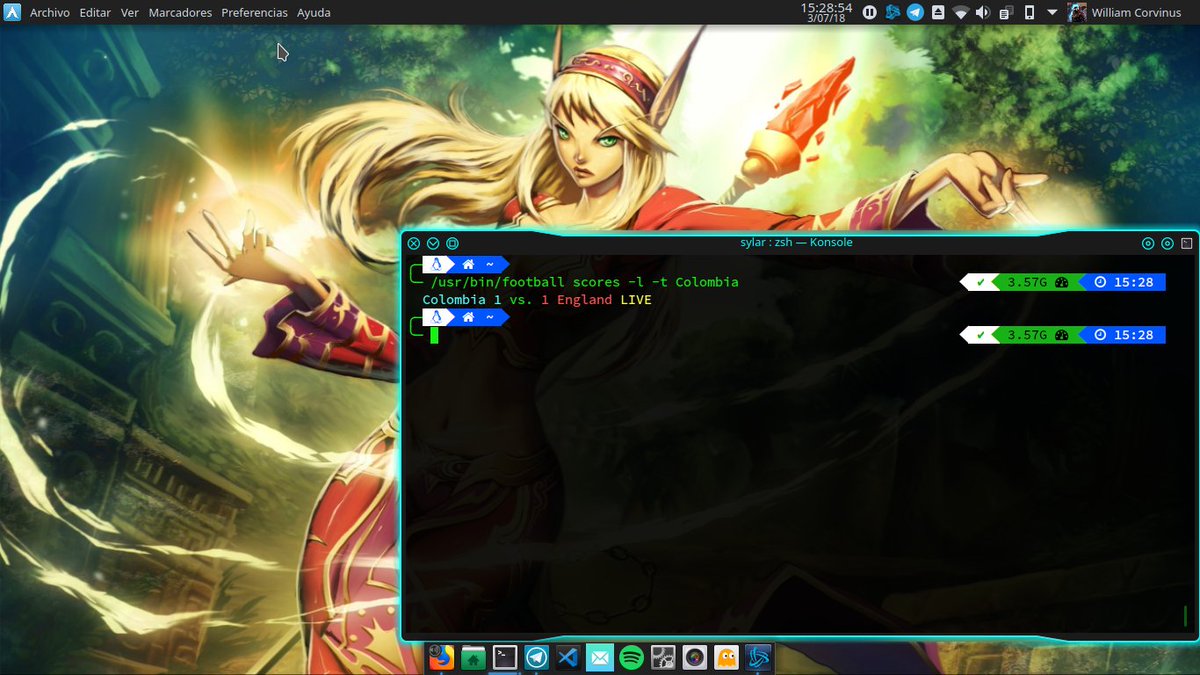Open the camera lens app in the dock
This screenshot has width=1200, height=675.
click(695, 657)
